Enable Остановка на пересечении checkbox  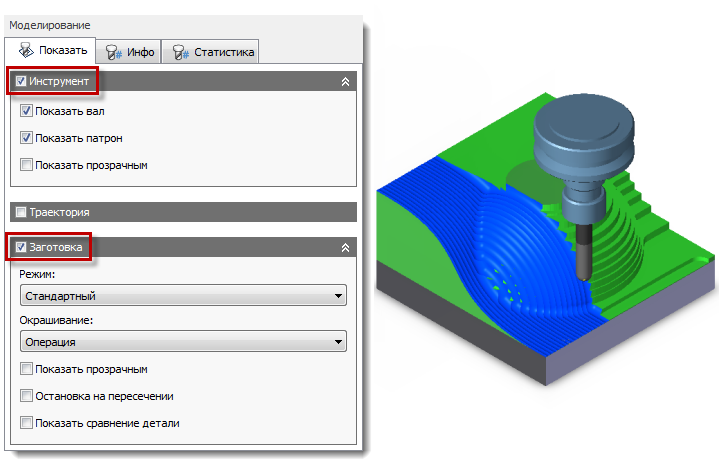pos(26,396)
